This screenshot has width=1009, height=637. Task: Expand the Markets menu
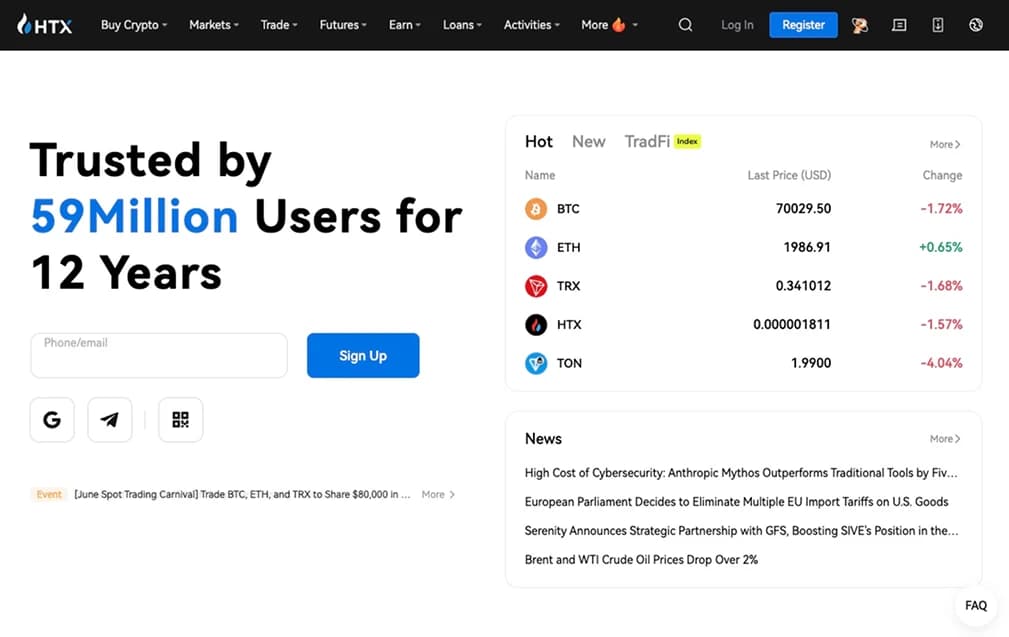click(214, 25)
